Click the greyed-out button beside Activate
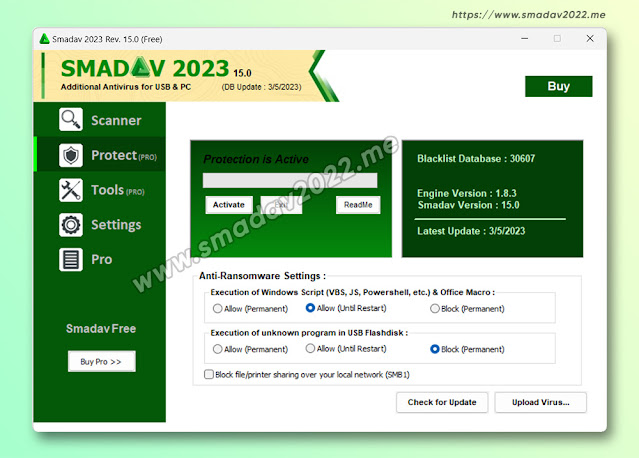This screenshot has width=639, height=458. [281, 205]
